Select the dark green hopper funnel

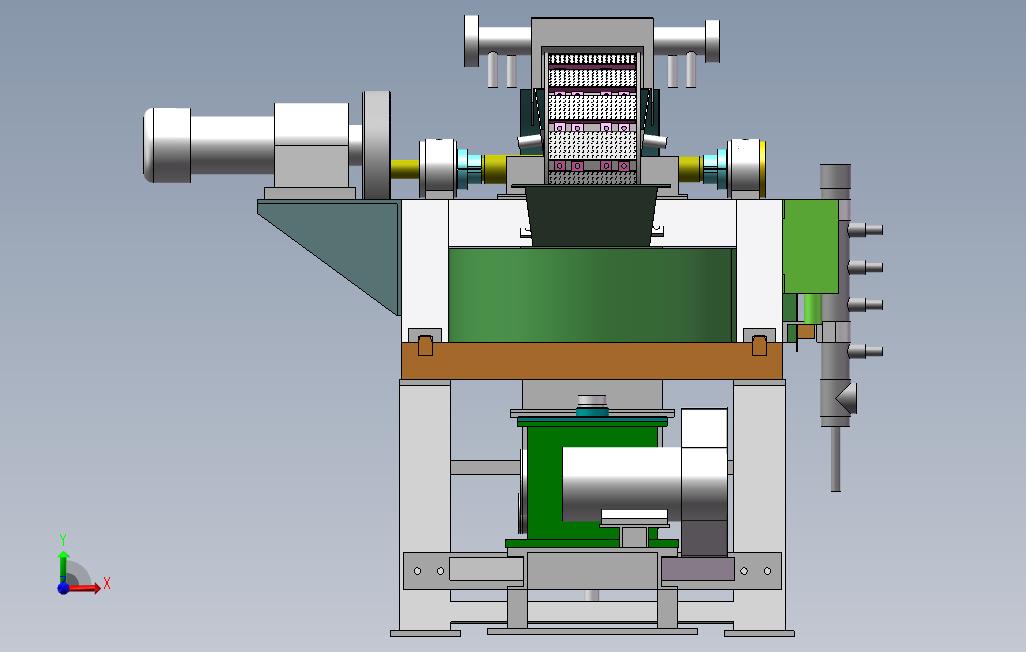(x=592, y=216)
